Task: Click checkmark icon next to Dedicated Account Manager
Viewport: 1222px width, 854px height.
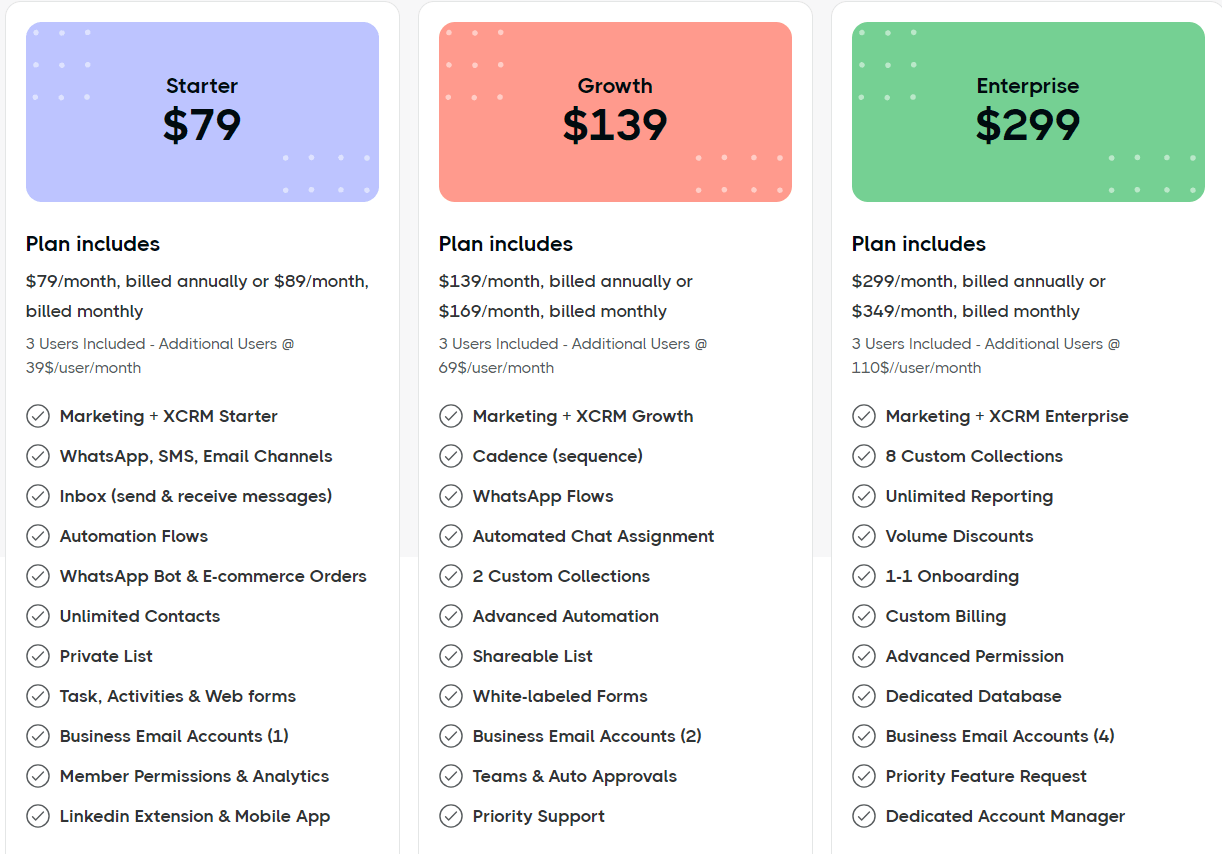Action: 864,816
